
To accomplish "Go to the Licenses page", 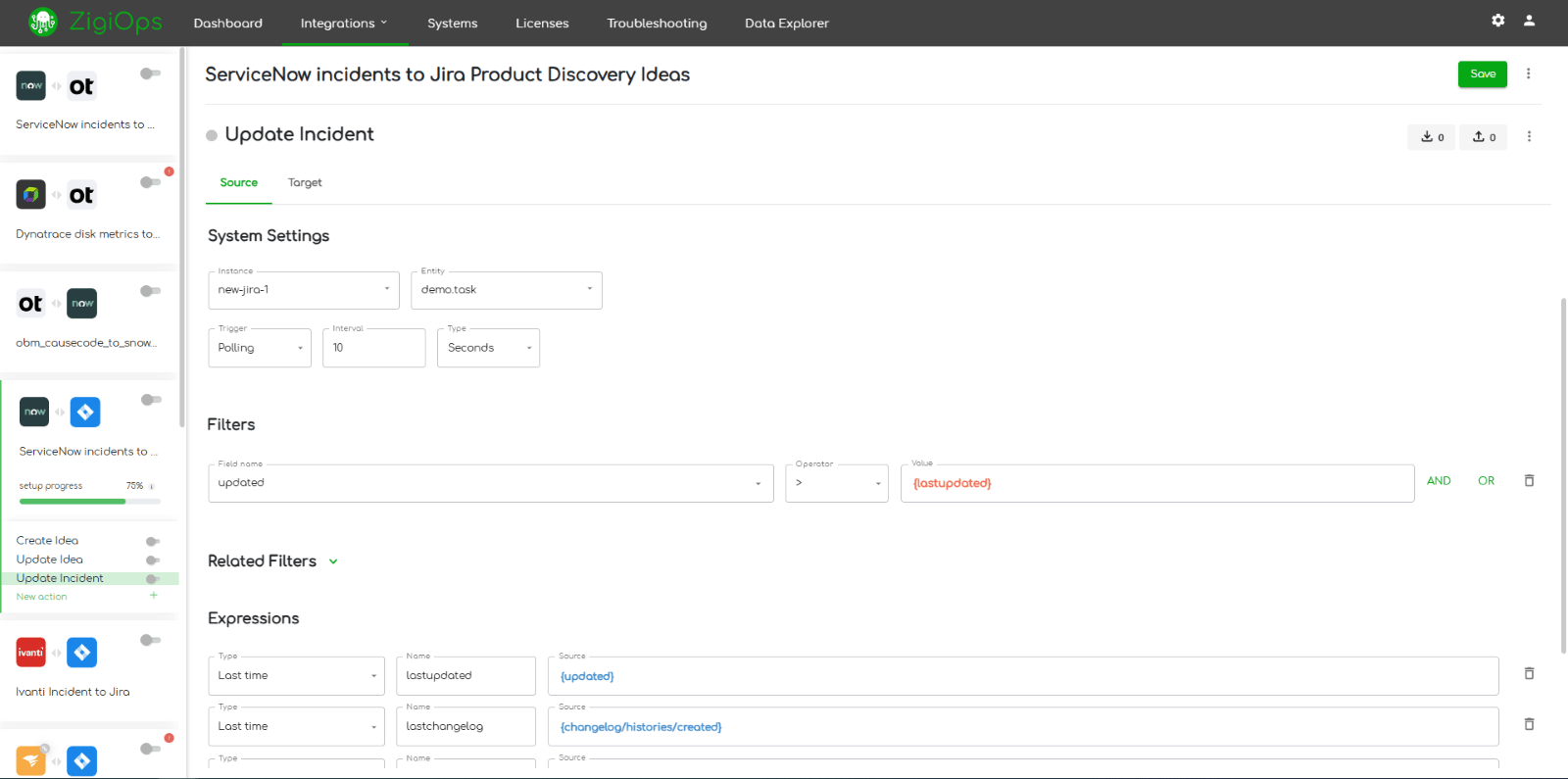I will click(x=542, y=23).
